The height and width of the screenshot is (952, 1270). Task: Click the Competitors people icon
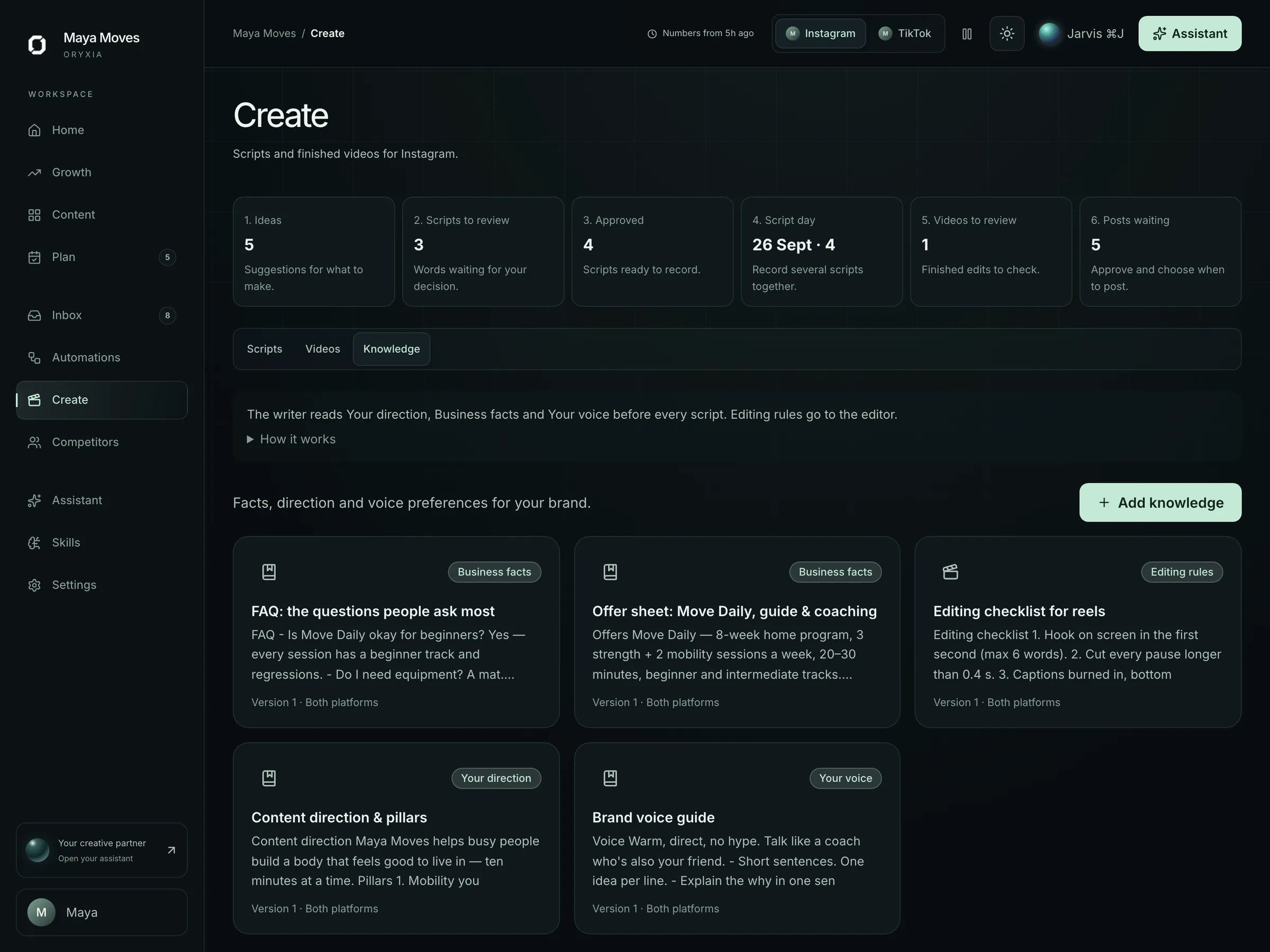[x=34, y=443]
